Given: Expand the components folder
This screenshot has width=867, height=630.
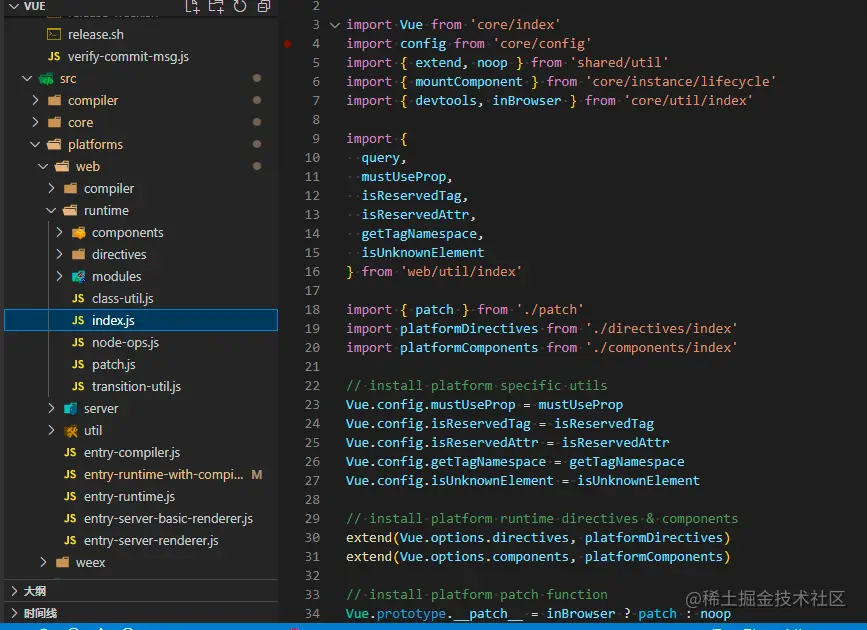Looking at the screenshot, I should [59, 232].
